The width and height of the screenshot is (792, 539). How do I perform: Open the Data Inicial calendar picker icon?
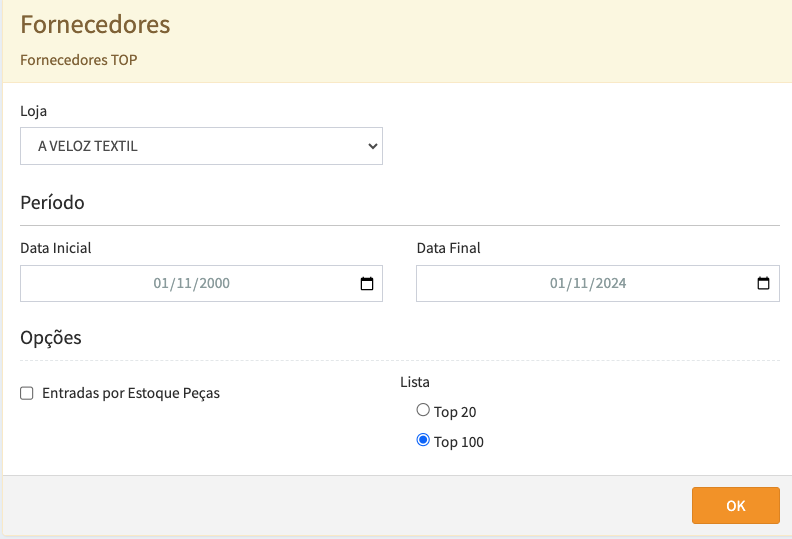point(367,284)
